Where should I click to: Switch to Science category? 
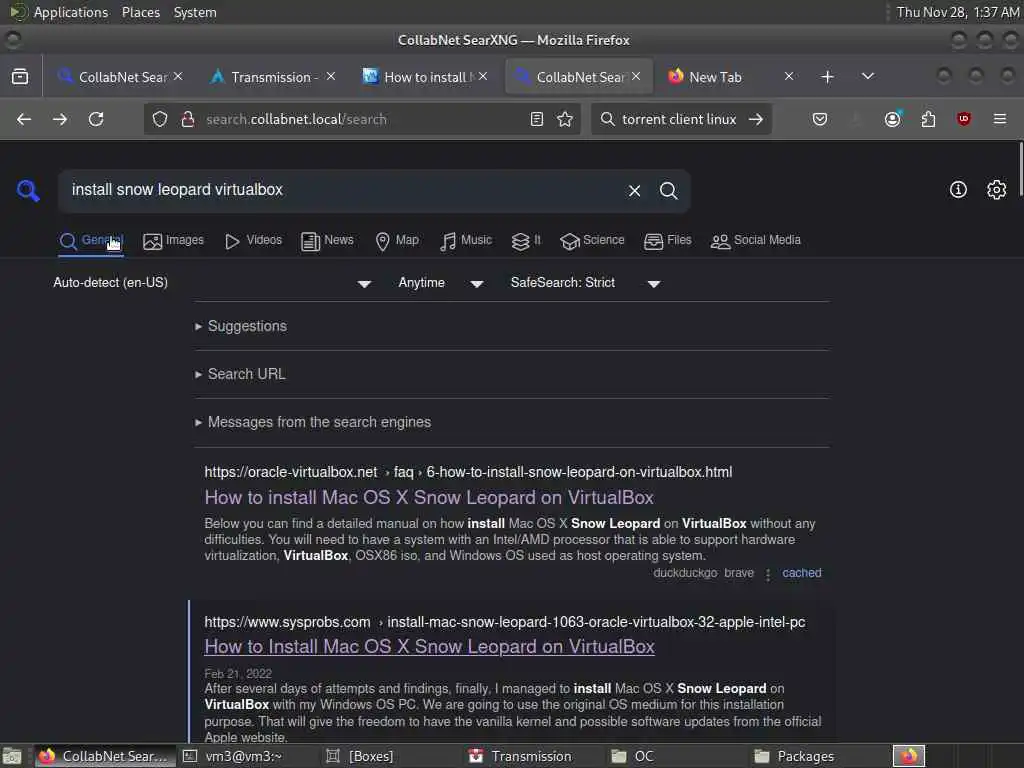(x=592, y=240)
